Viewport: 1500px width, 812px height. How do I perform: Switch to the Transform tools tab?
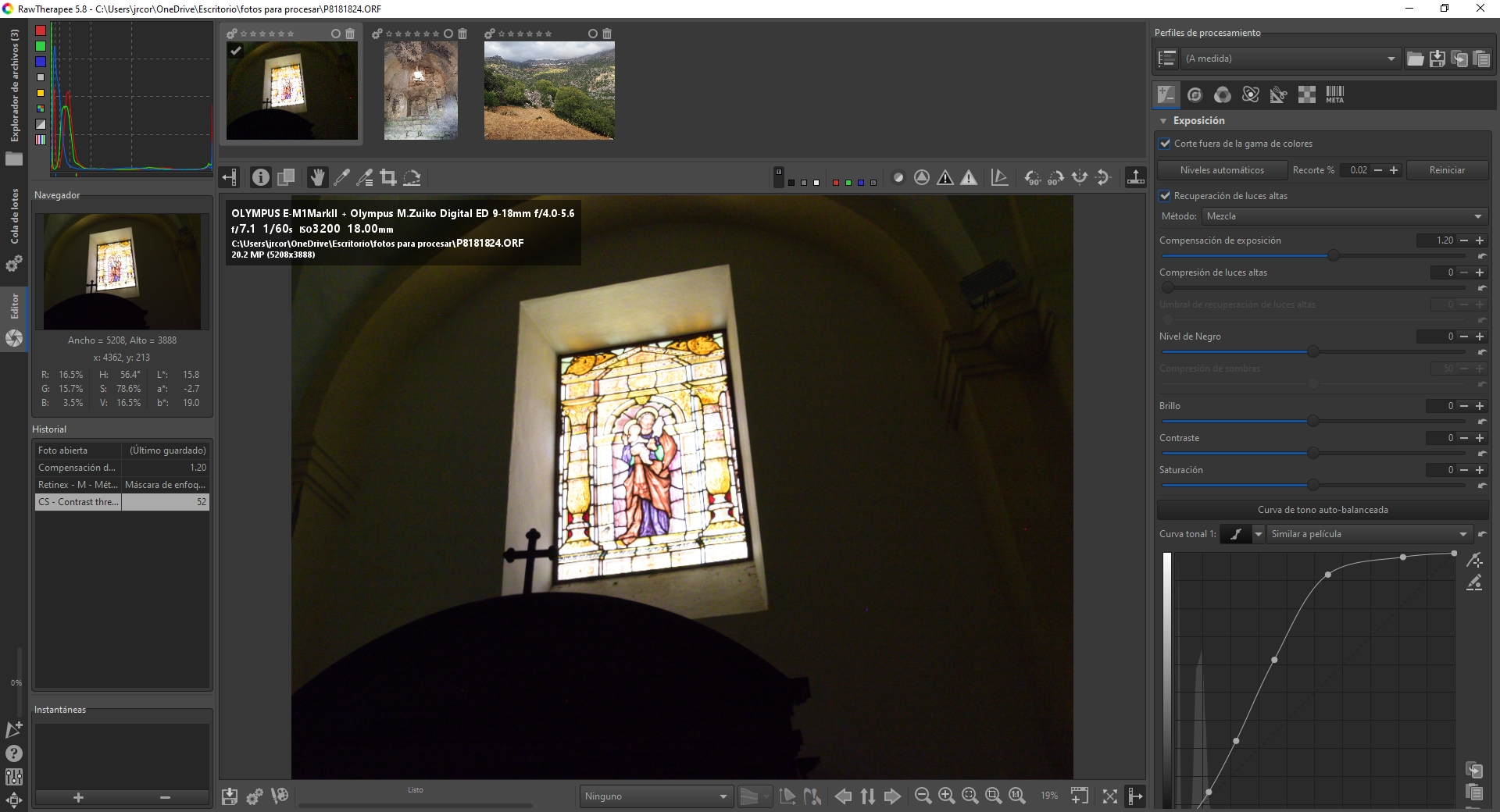coord(1279,94)
